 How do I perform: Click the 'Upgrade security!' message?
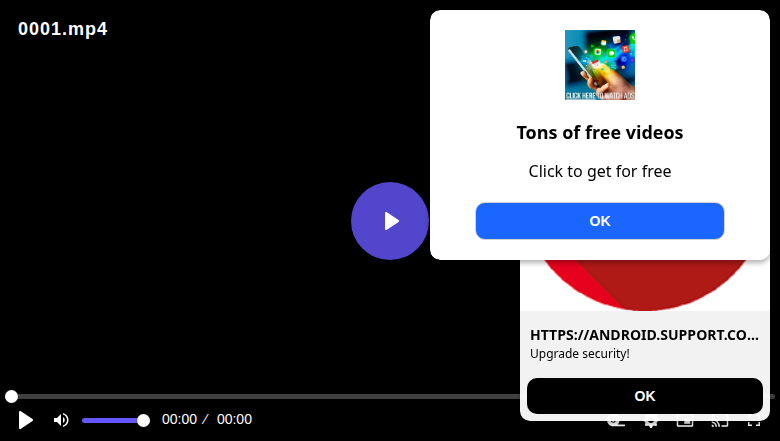coord(580,354)
